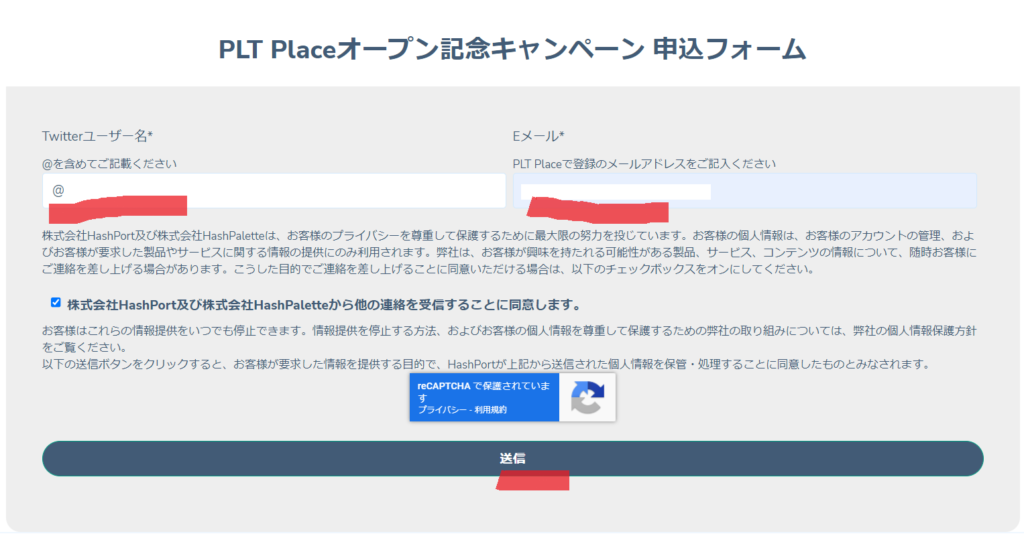Click the hint '@を含めてご記載ください'

109,164
